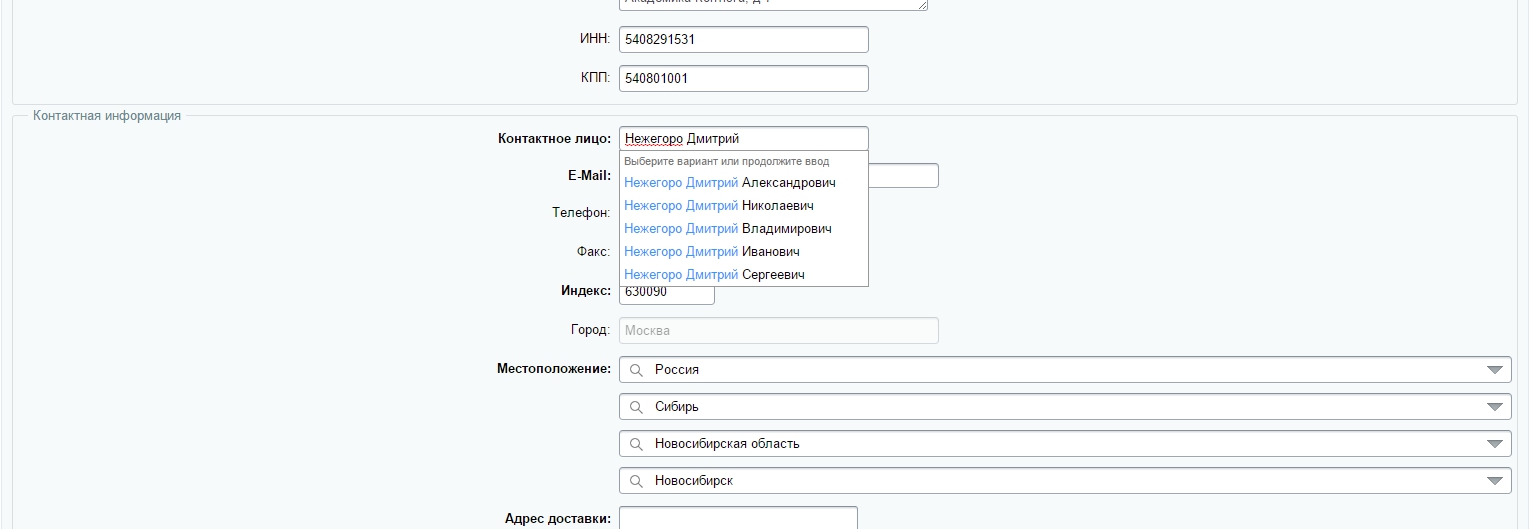Click the magnifier icon in Россия field
This screenshot has width=1535, height=529.
click(x=636, y=370)
